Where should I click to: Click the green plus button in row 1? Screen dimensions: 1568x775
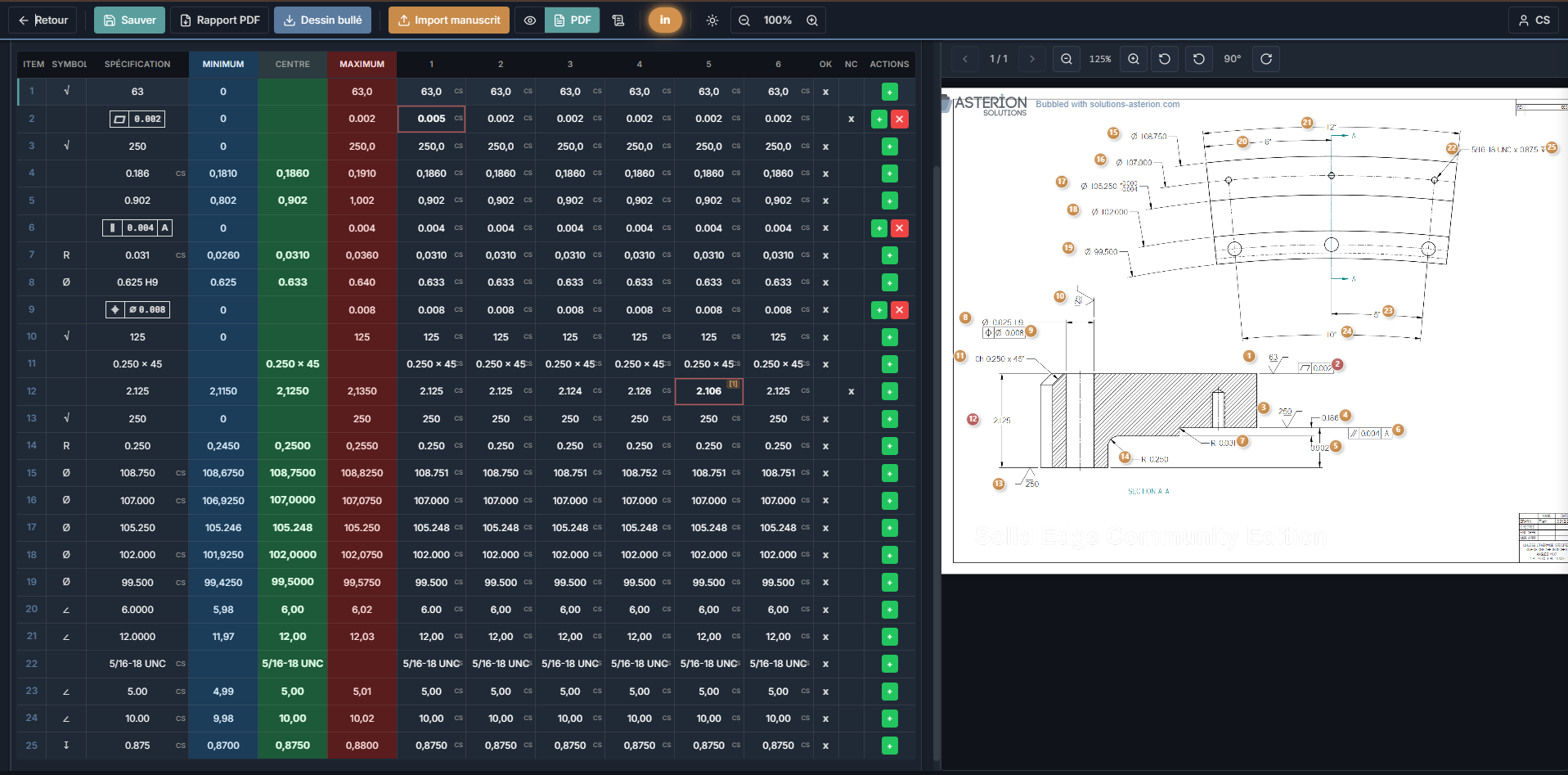point(889,92)
